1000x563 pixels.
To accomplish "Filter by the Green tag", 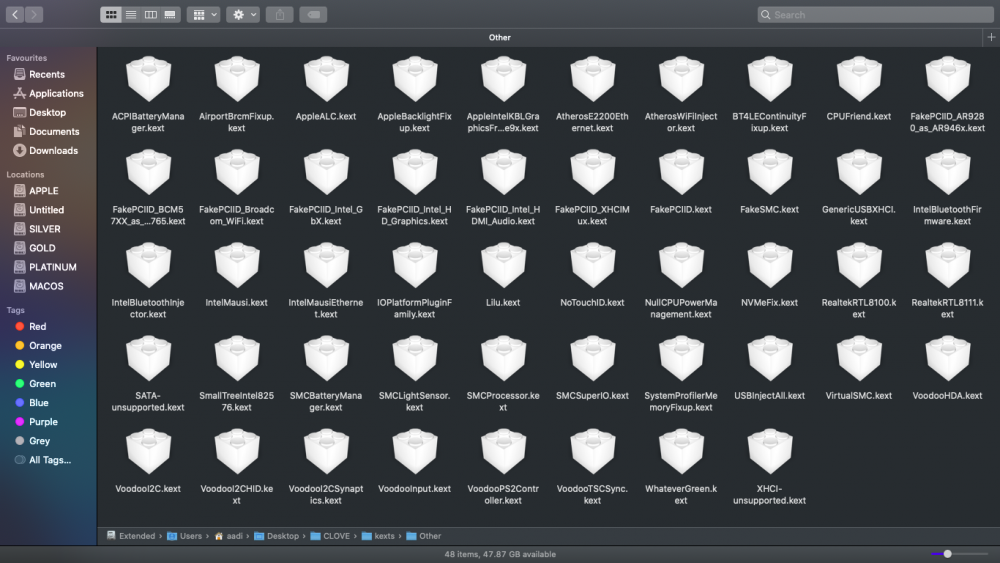I will [x=35, y=384].
